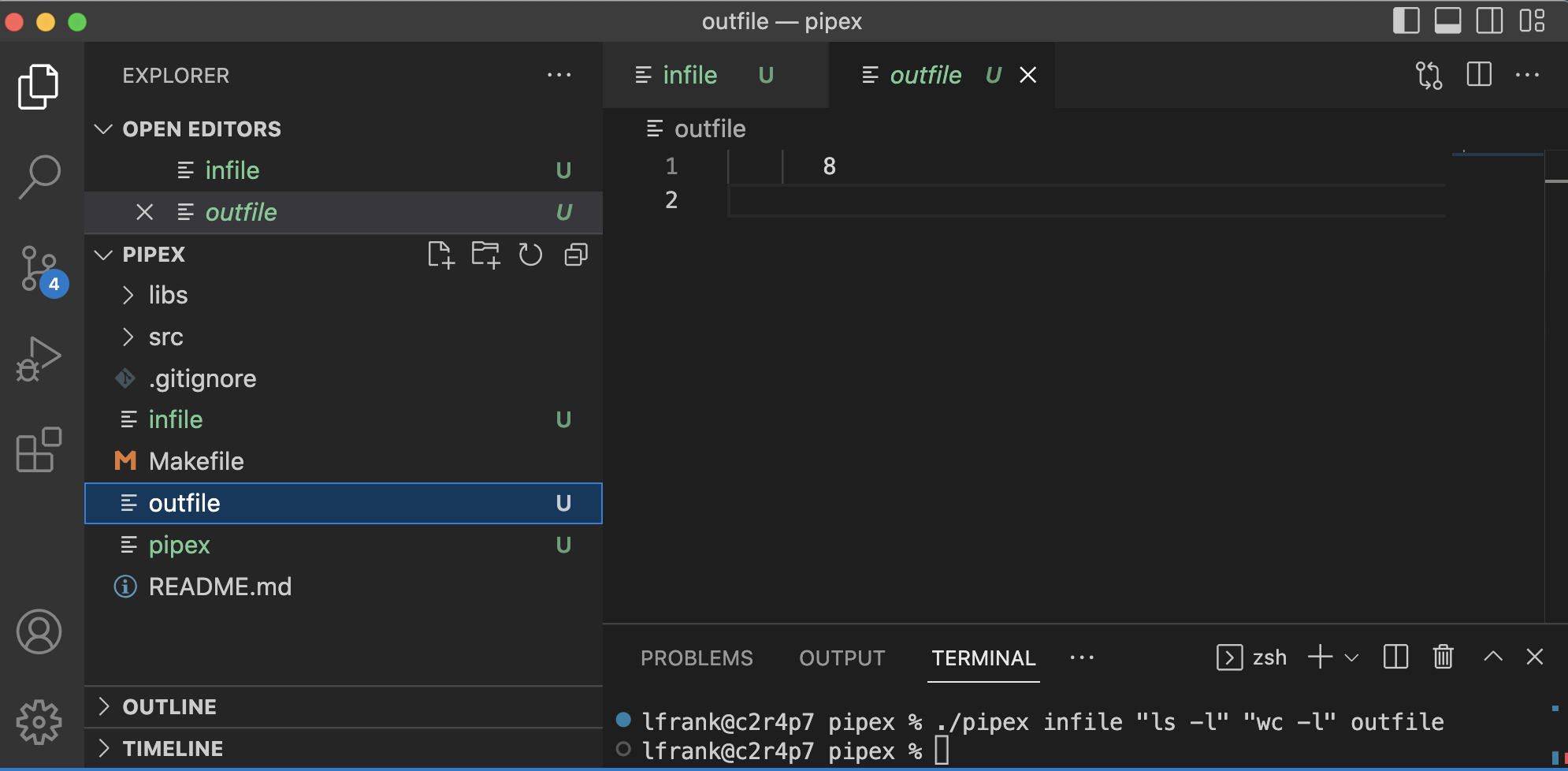Switch to the PROBLEMS panel tab

click(x=697, y=657)
